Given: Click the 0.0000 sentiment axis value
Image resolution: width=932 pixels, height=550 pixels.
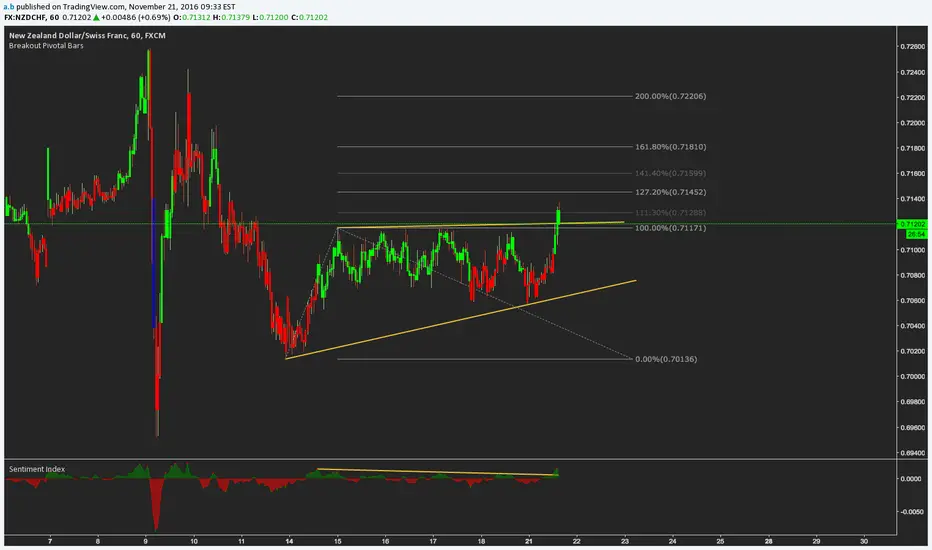Looking at the screenshot, I should (911, 479).
